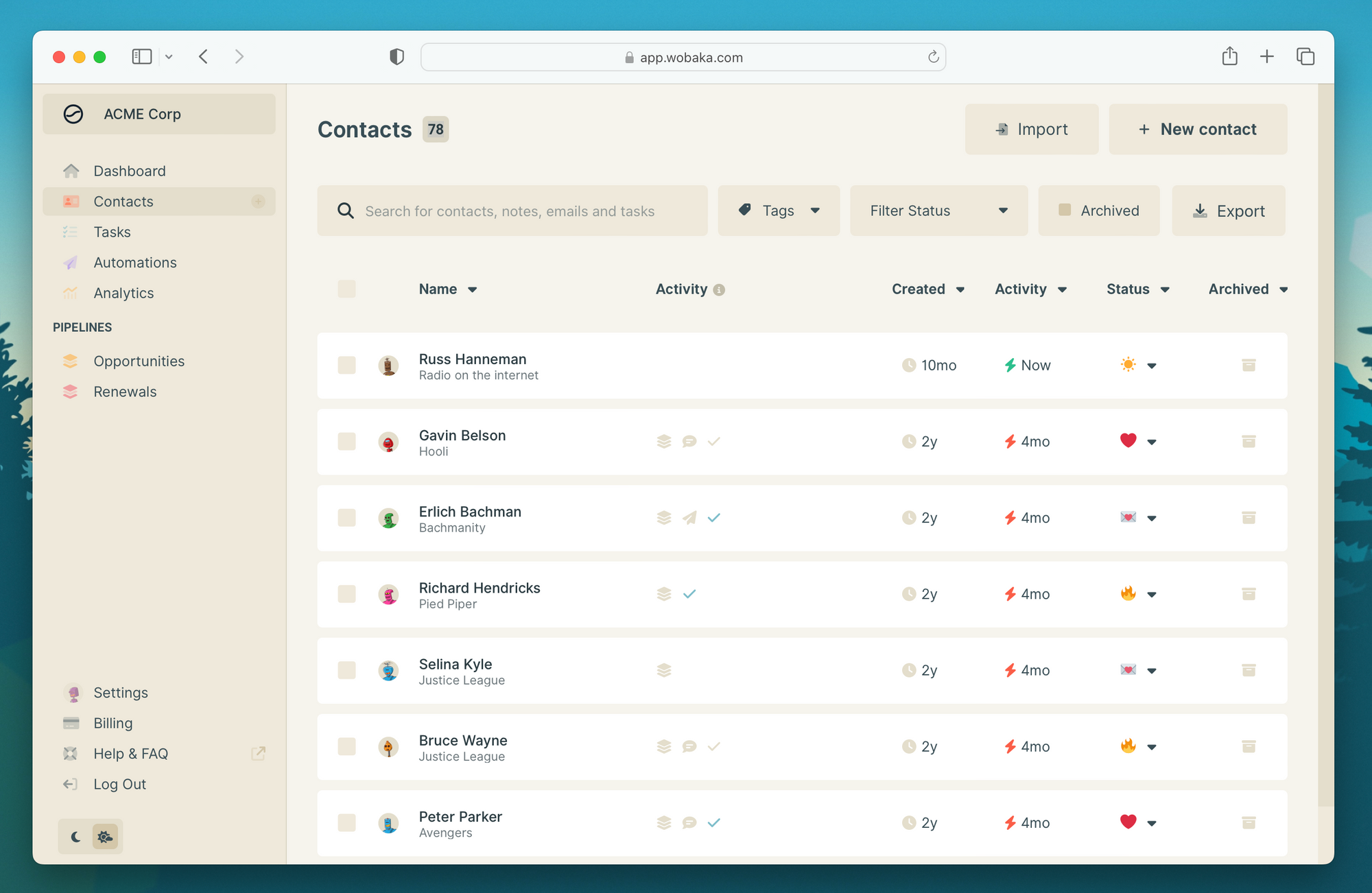Click the New contact button
The width and height of the screenshot is (1372, 893).
click(1198, 129)
